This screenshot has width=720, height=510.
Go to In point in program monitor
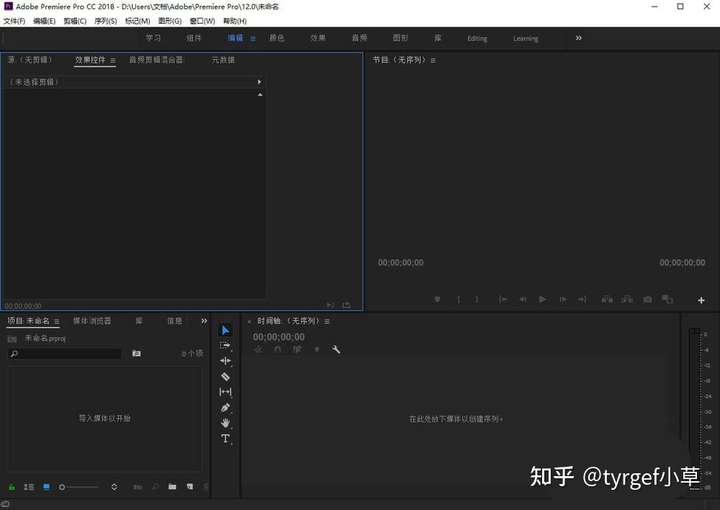(503, 300)
